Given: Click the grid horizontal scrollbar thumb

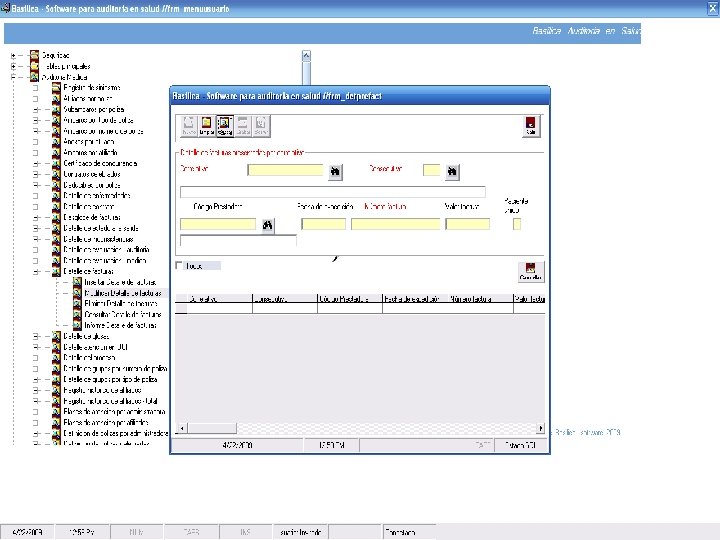Looking at the screenshot, I should [x=212, y=428].
